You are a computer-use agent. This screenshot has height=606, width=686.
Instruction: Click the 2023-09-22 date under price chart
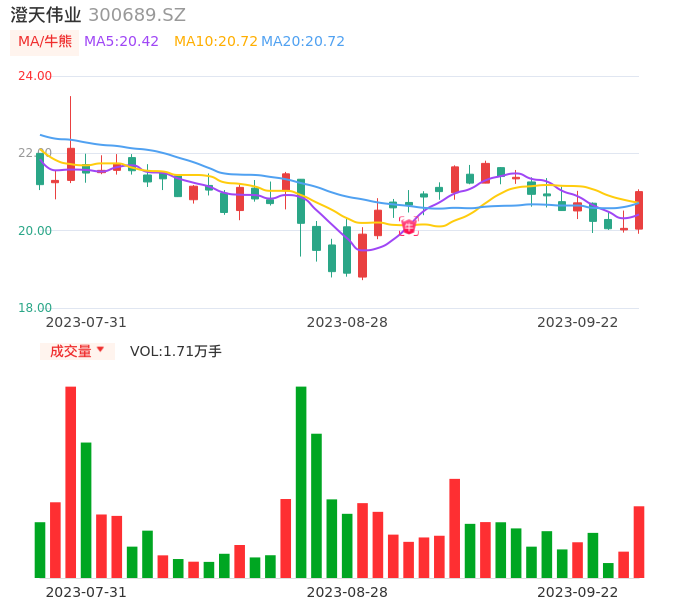coord(578,322)
